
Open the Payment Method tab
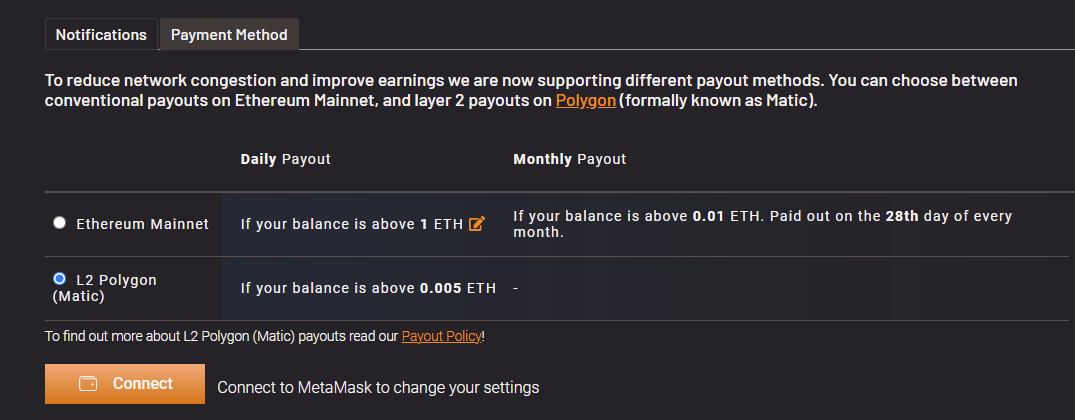229,35
